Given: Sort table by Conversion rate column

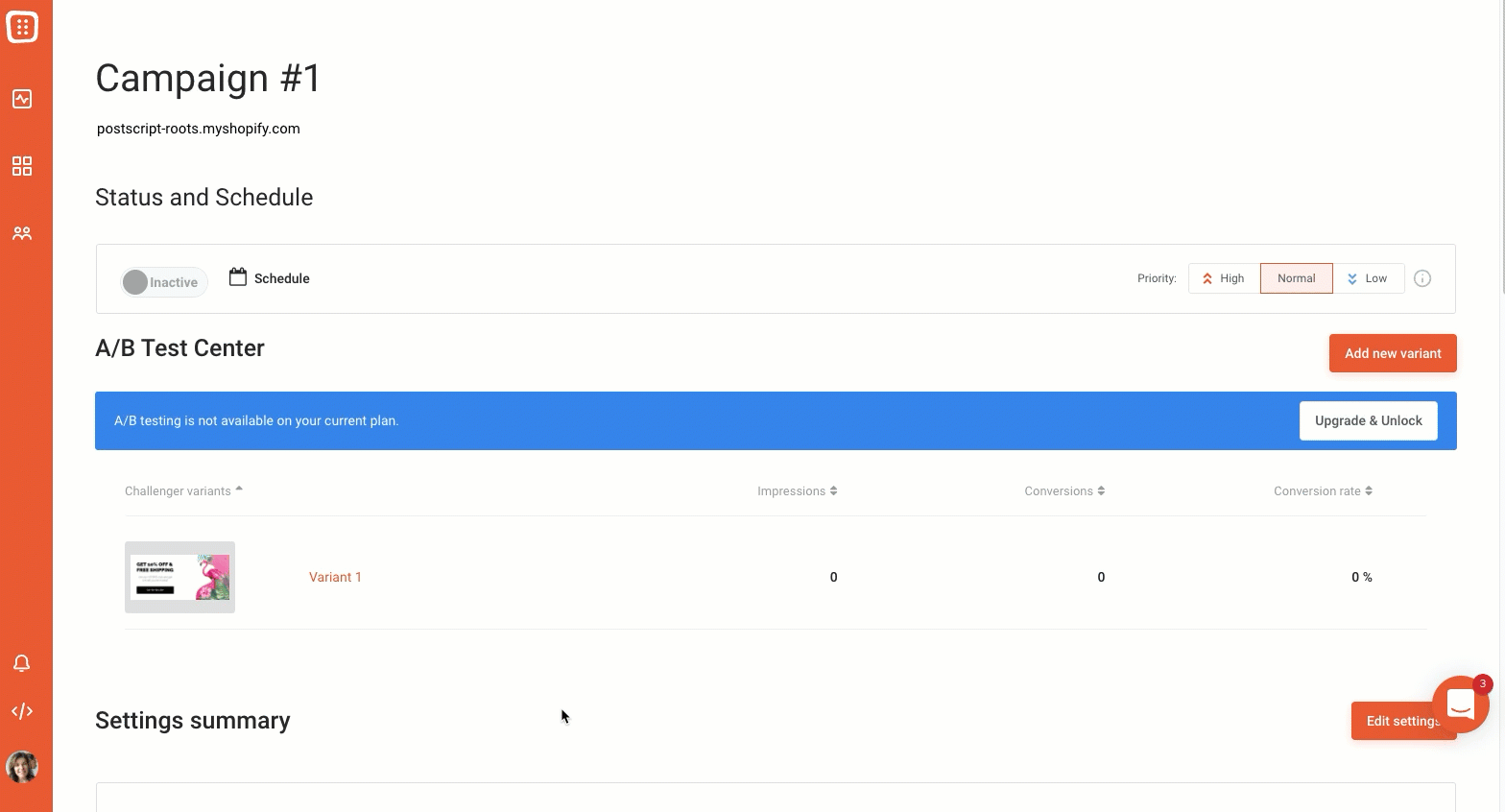Looking at the screenshot, I should pos(1323,490).
